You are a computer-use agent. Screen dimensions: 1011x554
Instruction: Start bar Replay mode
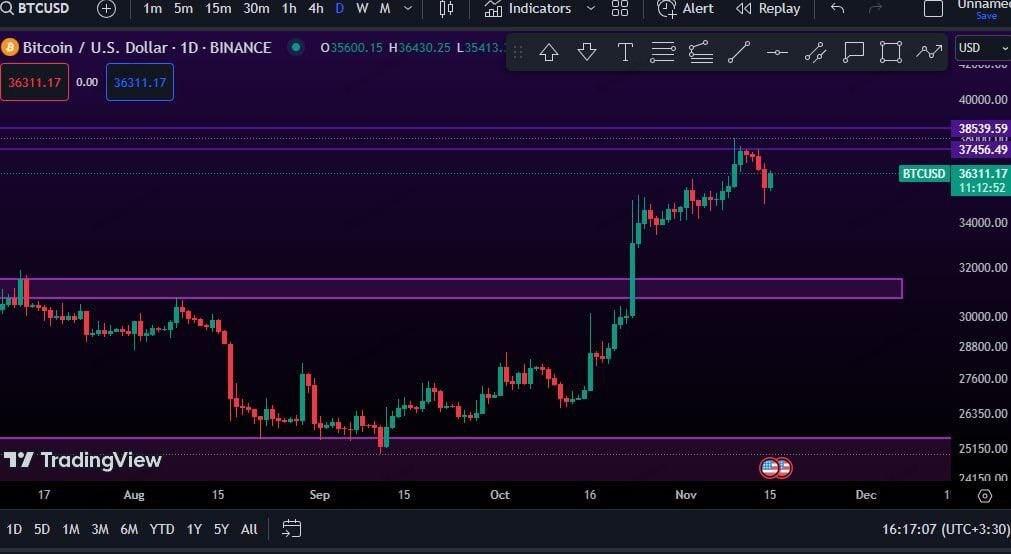point(768,8)
